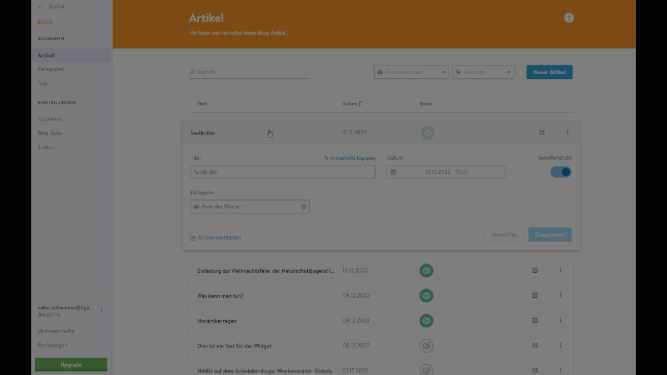Screen dimensions: 667x375
Task: Publish the NABU Wochenmarkt article
Action: coord(426,370)
